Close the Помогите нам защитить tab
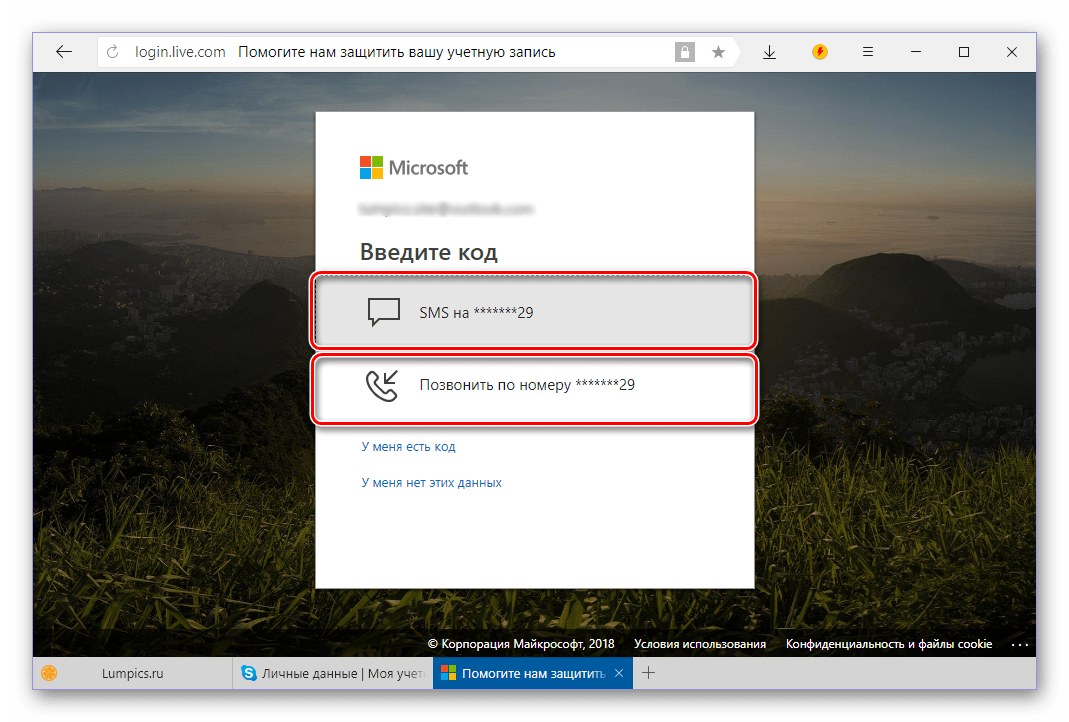The width and height of the screenshot is (1069, 722). pos(619,674)
